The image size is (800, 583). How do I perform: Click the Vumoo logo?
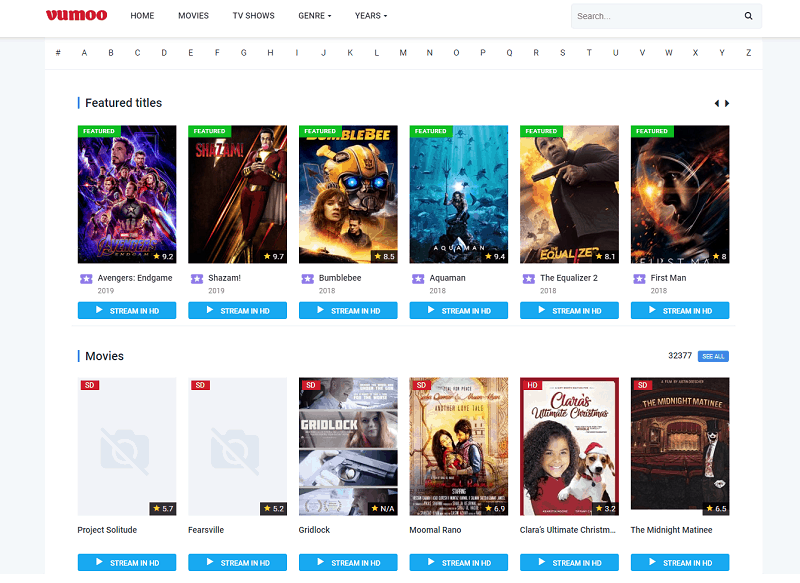[77, 15]
